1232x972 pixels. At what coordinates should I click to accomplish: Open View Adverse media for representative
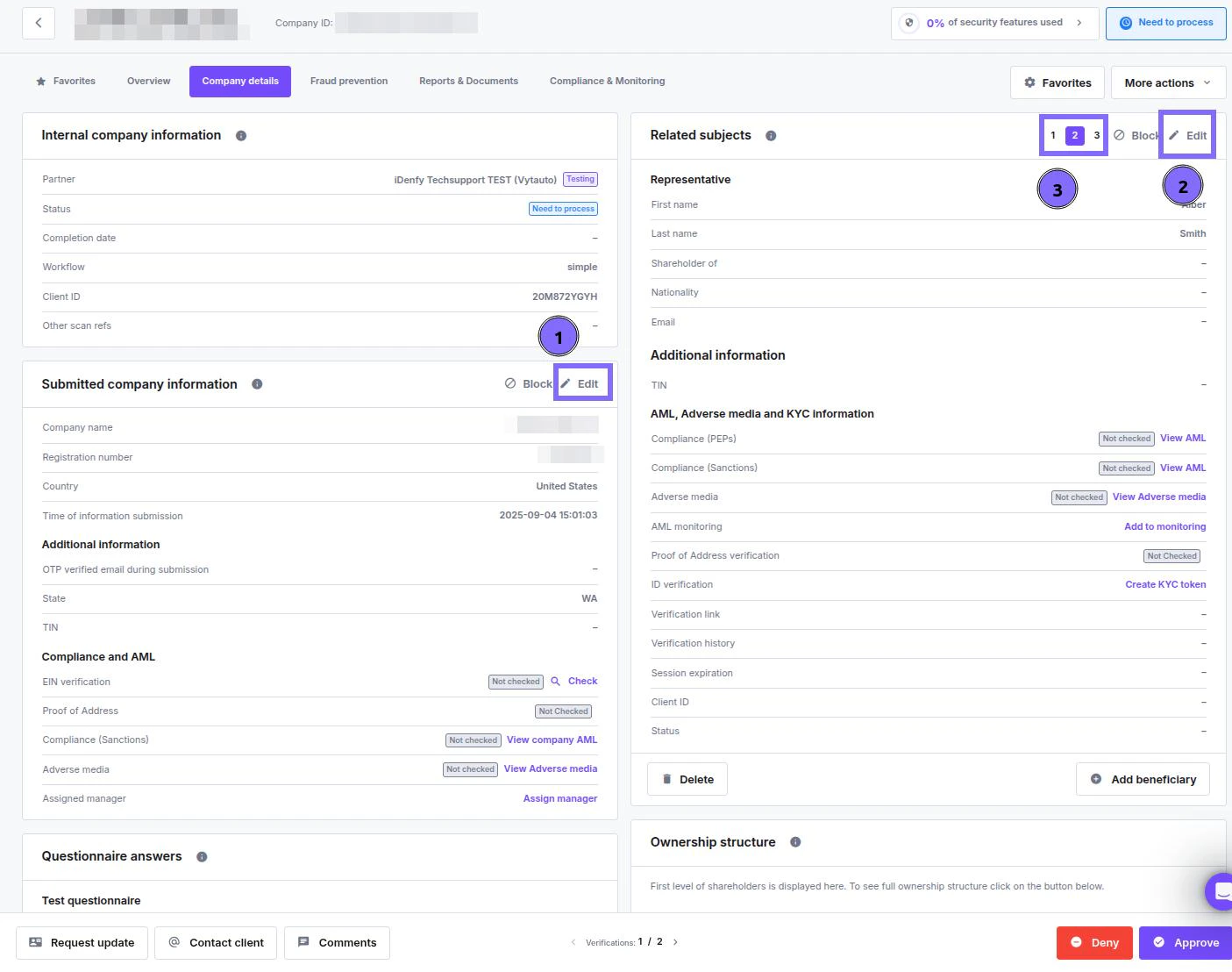pyautogui.click(x=1159, y=497)
